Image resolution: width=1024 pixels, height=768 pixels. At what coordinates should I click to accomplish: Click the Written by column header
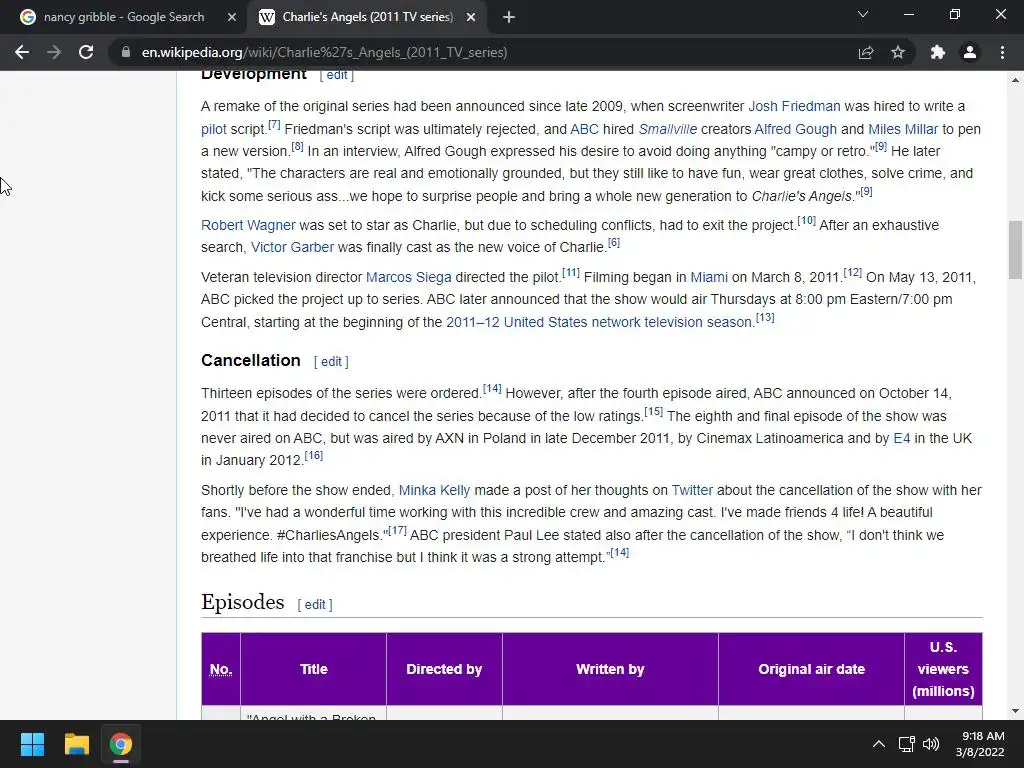pos(610,669)
